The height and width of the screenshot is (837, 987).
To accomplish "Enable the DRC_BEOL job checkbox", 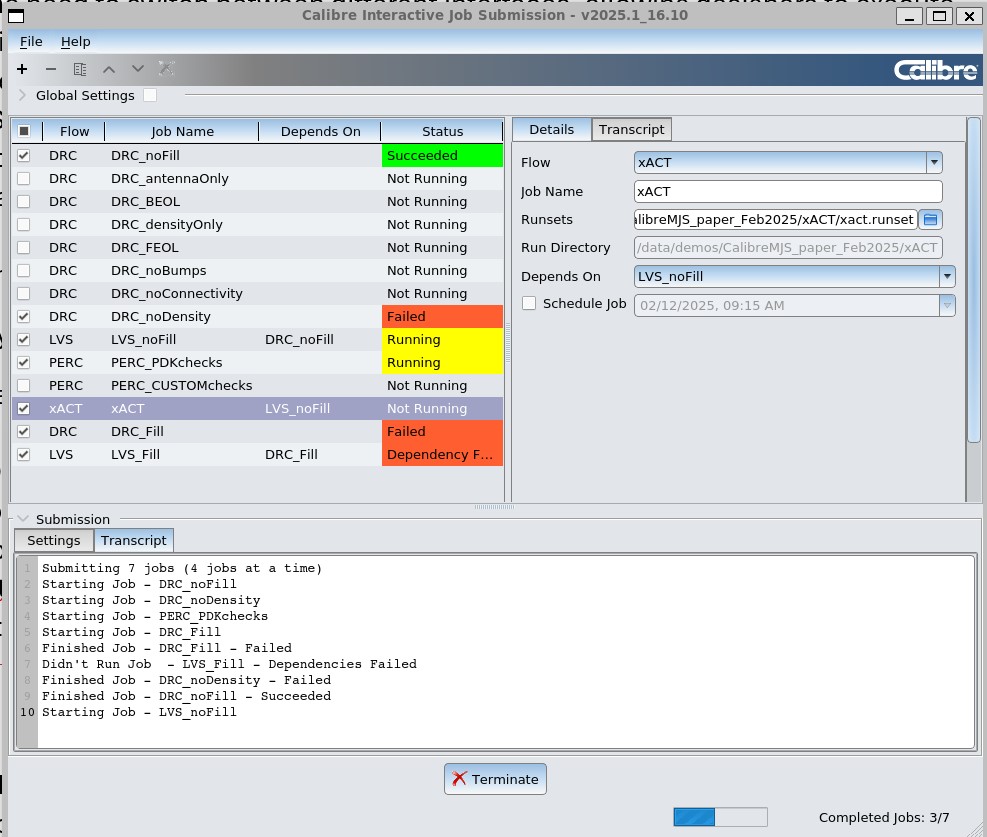I will tap(24, 201).
